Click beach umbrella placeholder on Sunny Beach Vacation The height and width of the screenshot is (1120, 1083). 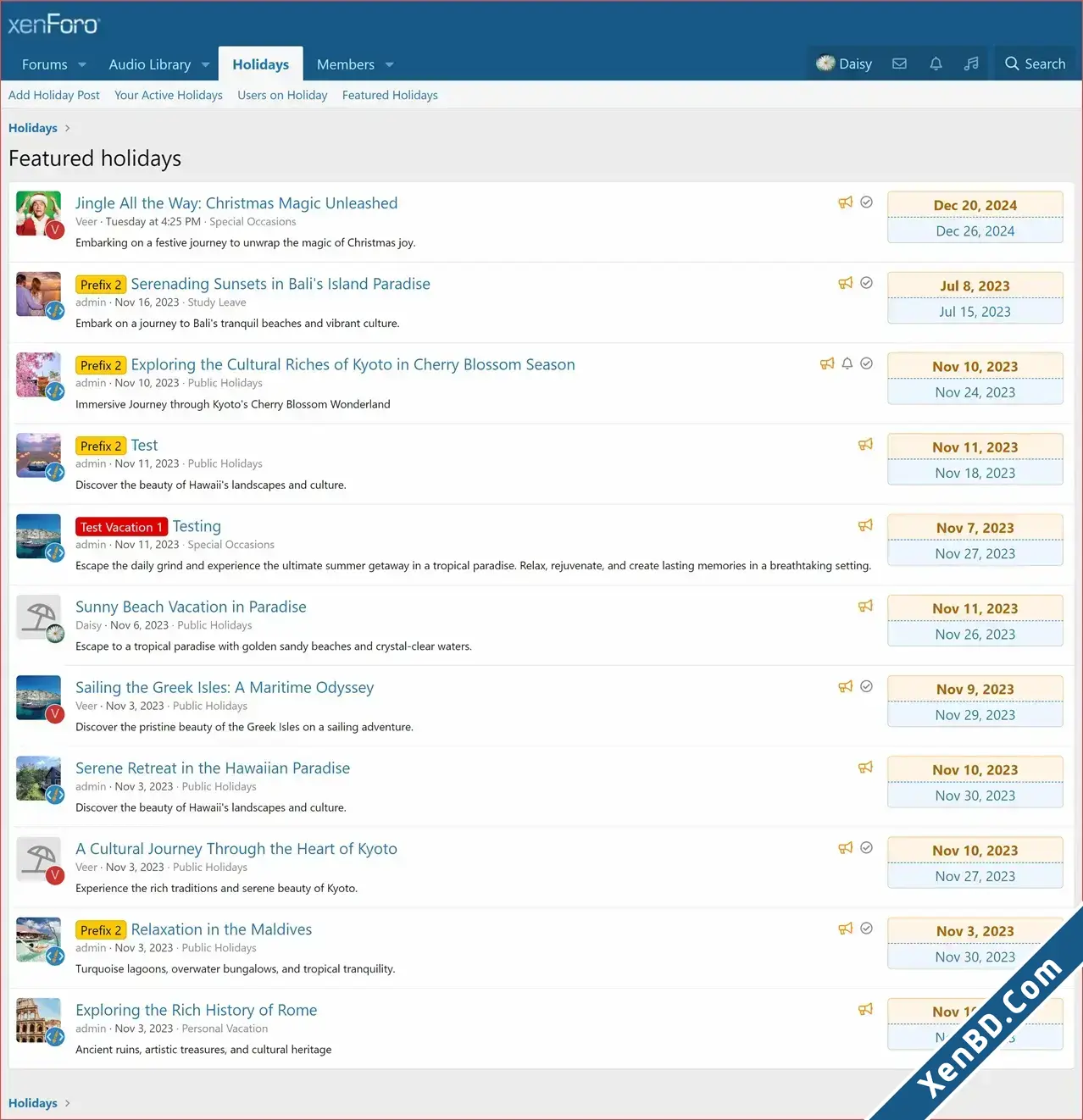click(x=38, y=617)
